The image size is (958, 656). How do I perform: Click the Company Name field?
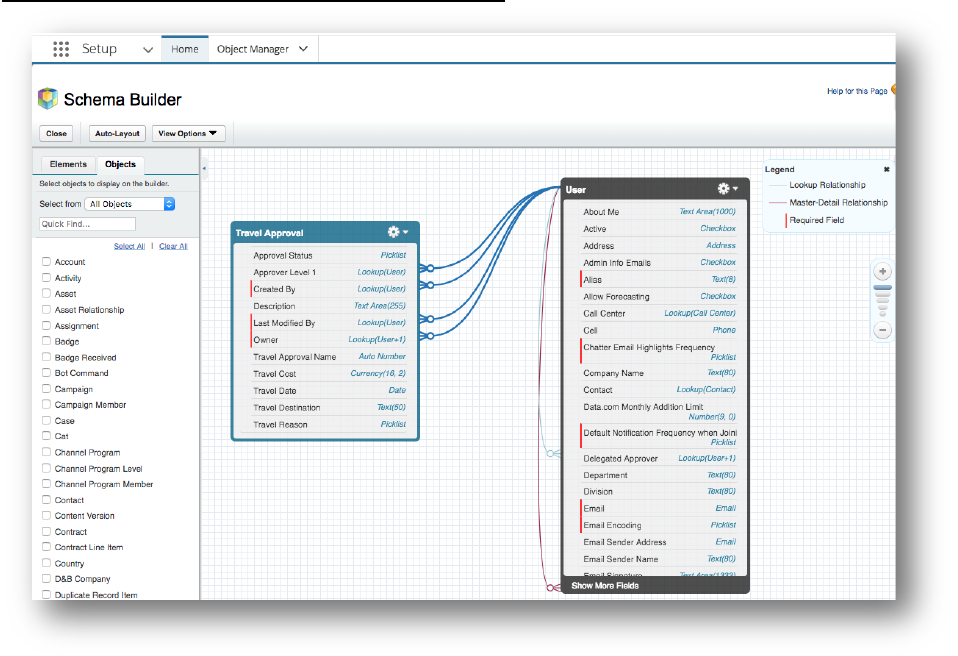click(x=659, y=373)
